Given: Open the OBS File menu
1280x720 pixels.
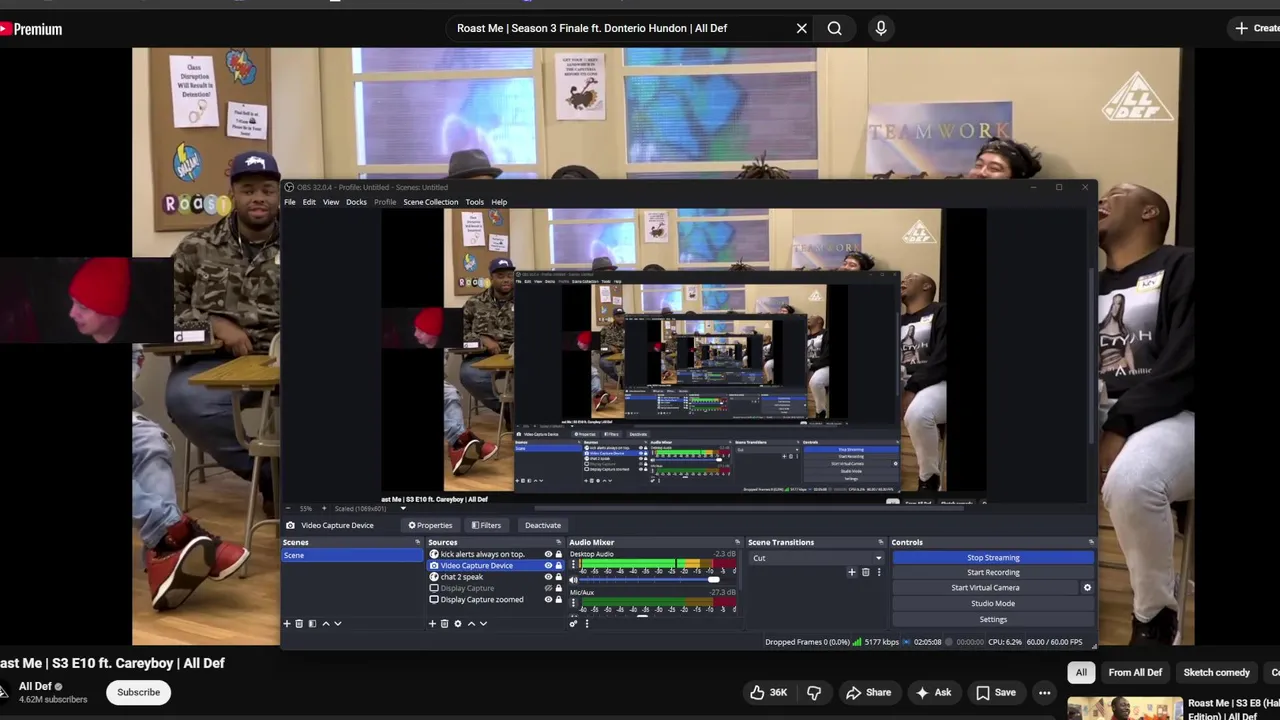Looking at the screenshot, I should pyautogui.click(x=290, y=202).
